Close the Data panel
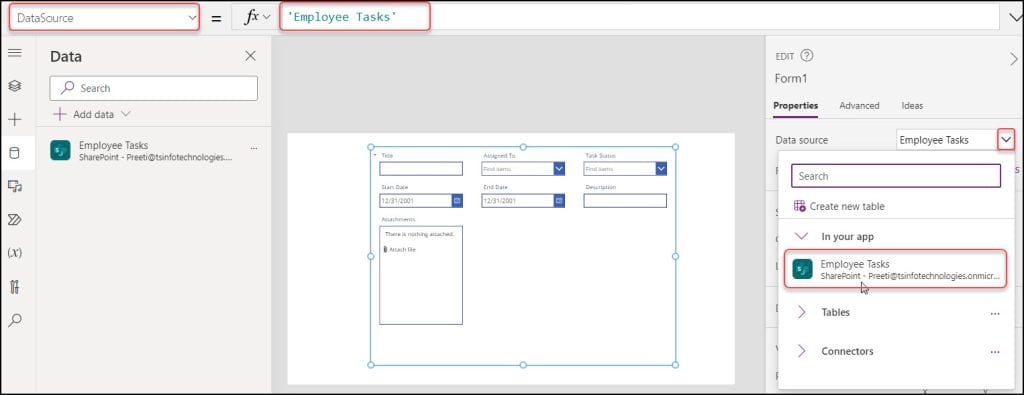This screenshot has height=395, width=1024. click(250, 56)
